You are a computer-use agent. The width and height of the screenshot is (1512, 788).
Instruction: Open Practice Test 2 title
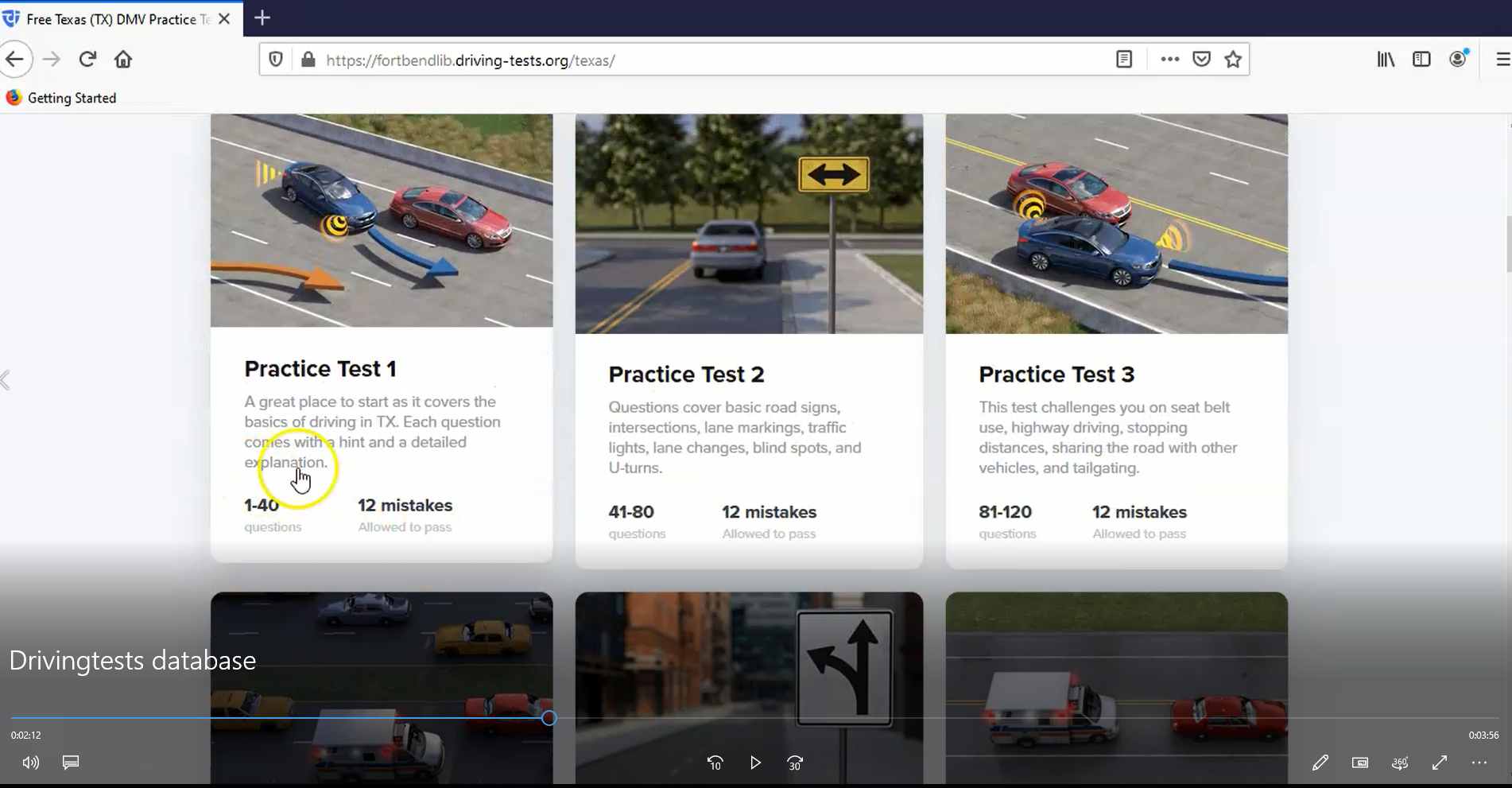click(x=686, y=375)
